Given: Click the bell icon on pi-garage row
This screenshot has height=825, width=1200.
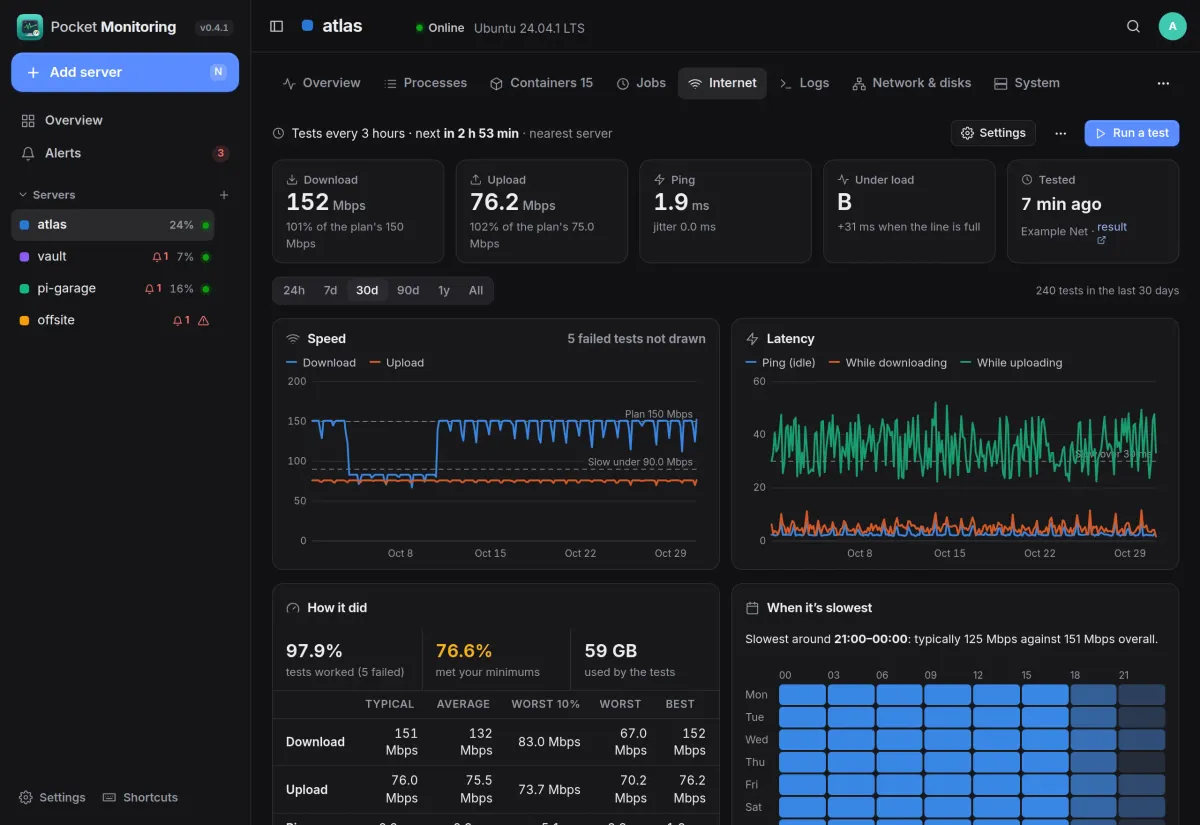Looking at the screenshot, I should (x=149, y=289).
